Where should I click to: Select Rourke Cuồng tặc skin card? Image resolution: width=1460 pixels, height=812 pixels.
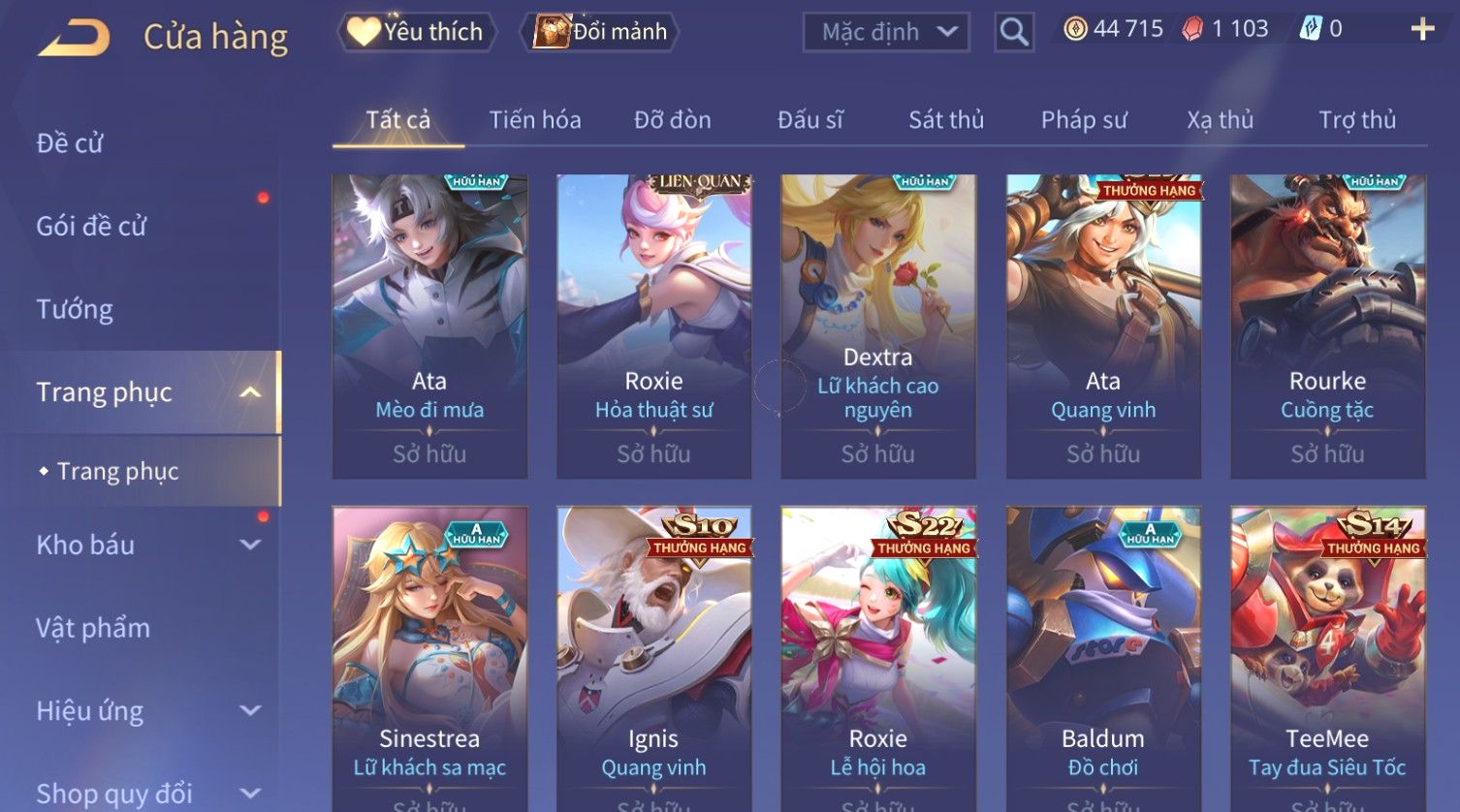[1327, 327]
